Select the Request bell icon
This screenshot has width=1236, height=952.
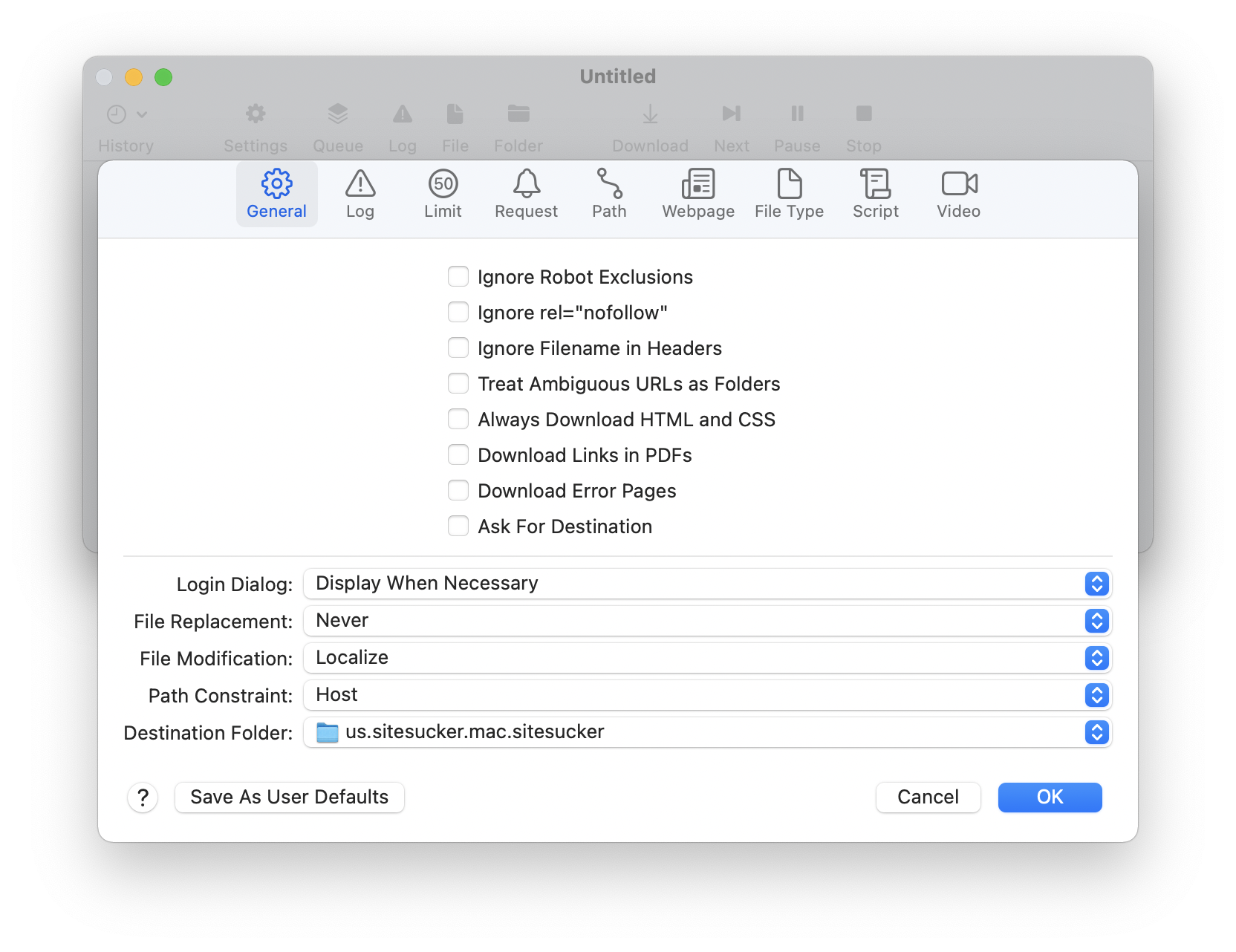pyautogui.click(x=526, y=184)
